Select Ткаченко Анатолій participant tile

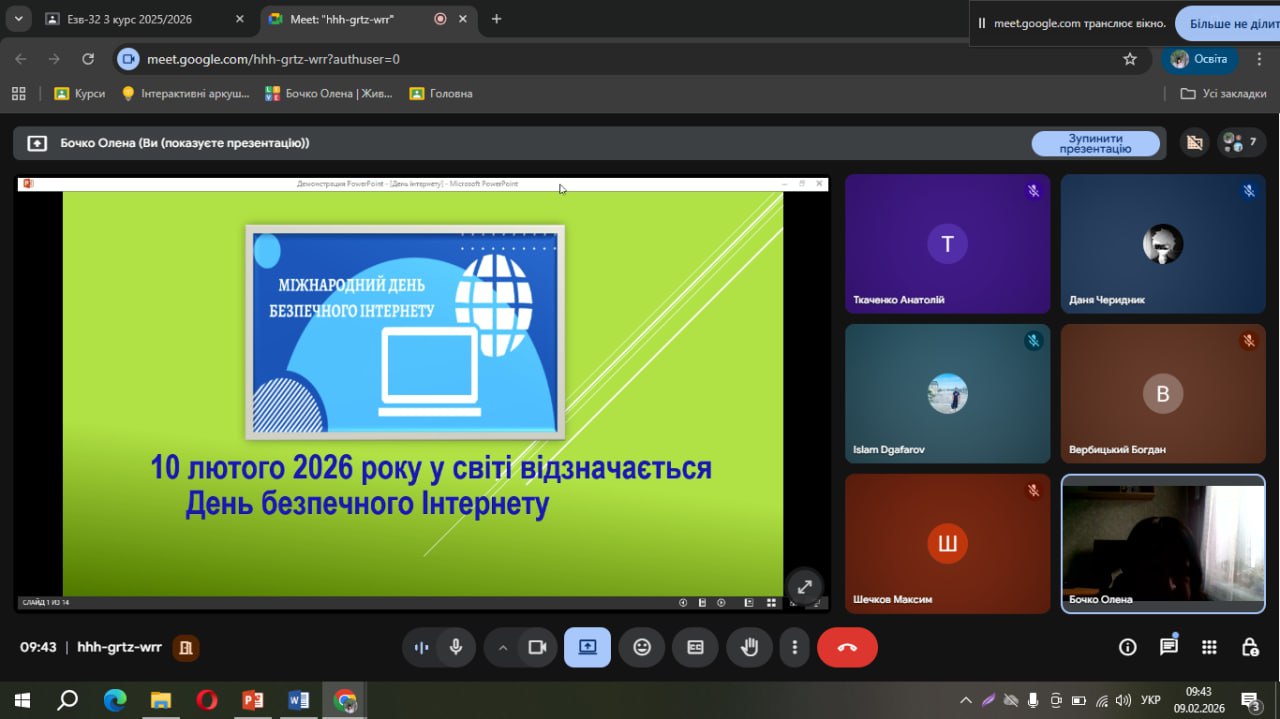[947, 244]
